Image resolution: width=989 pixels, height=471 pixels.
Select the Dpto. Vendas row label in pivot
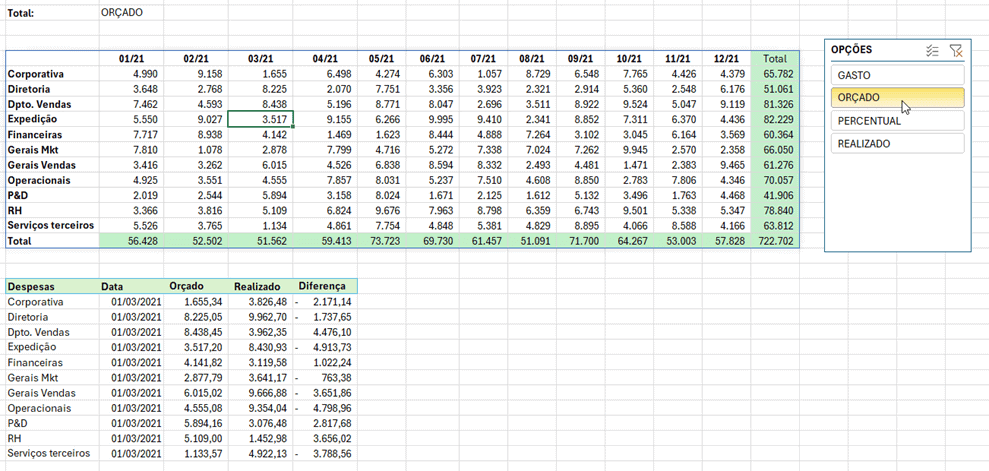[x=52, y=104]
